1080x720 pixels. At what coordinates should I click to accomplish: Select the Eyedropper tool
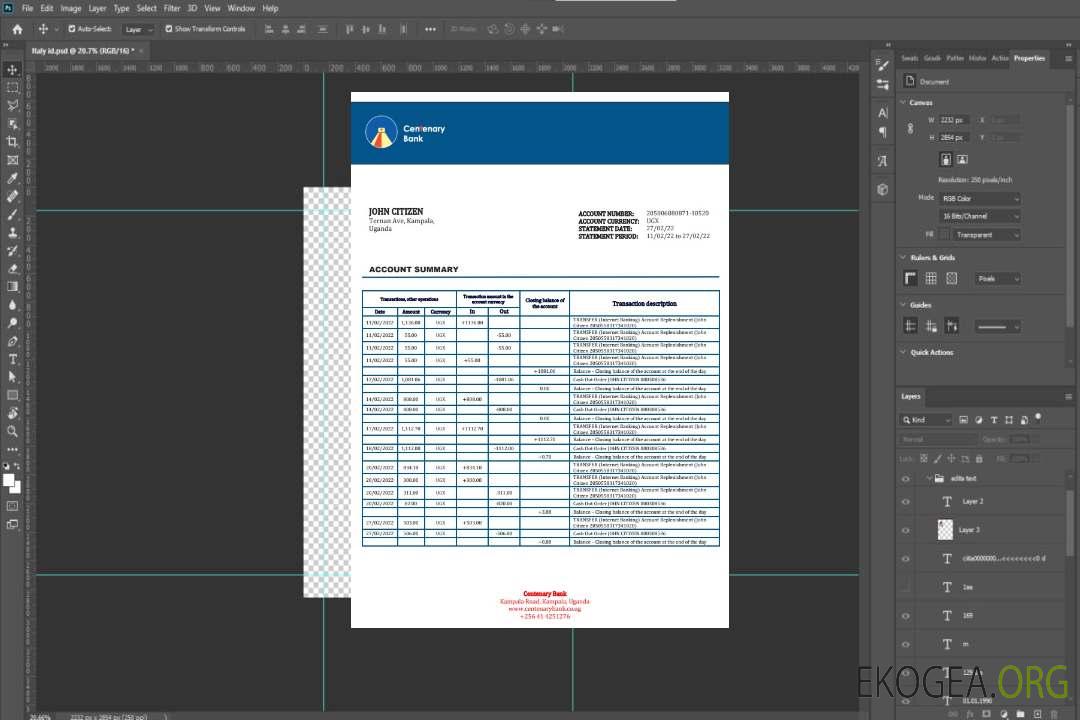click(13, 178)
